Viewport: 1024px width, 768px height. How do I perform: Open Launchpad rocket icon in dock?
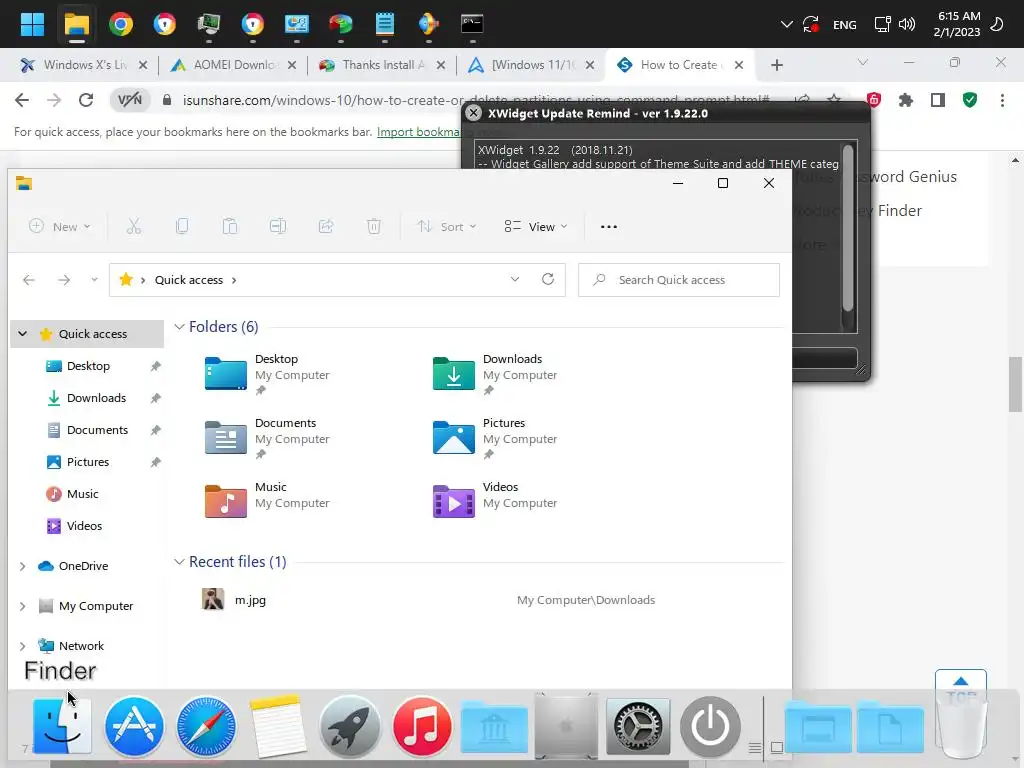pos(349,726)
